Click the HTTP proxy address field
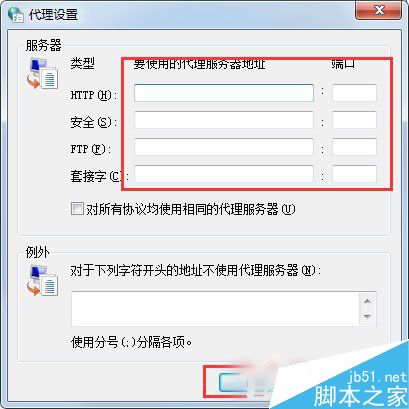This screenshot has height=409, width=409. (224, 93)
